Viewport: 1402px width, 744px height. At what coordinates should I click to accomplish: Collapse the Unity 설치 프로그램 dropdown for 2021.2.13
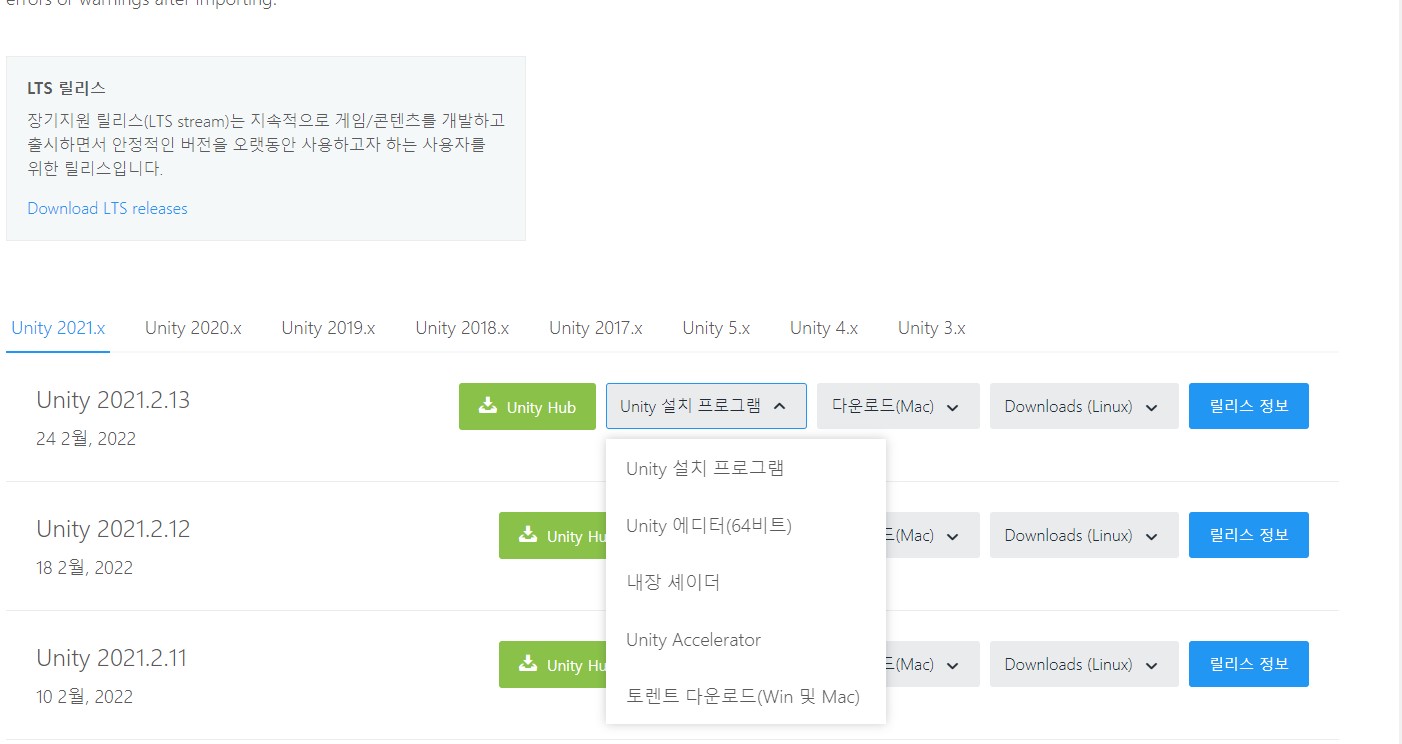click(706, 406)
